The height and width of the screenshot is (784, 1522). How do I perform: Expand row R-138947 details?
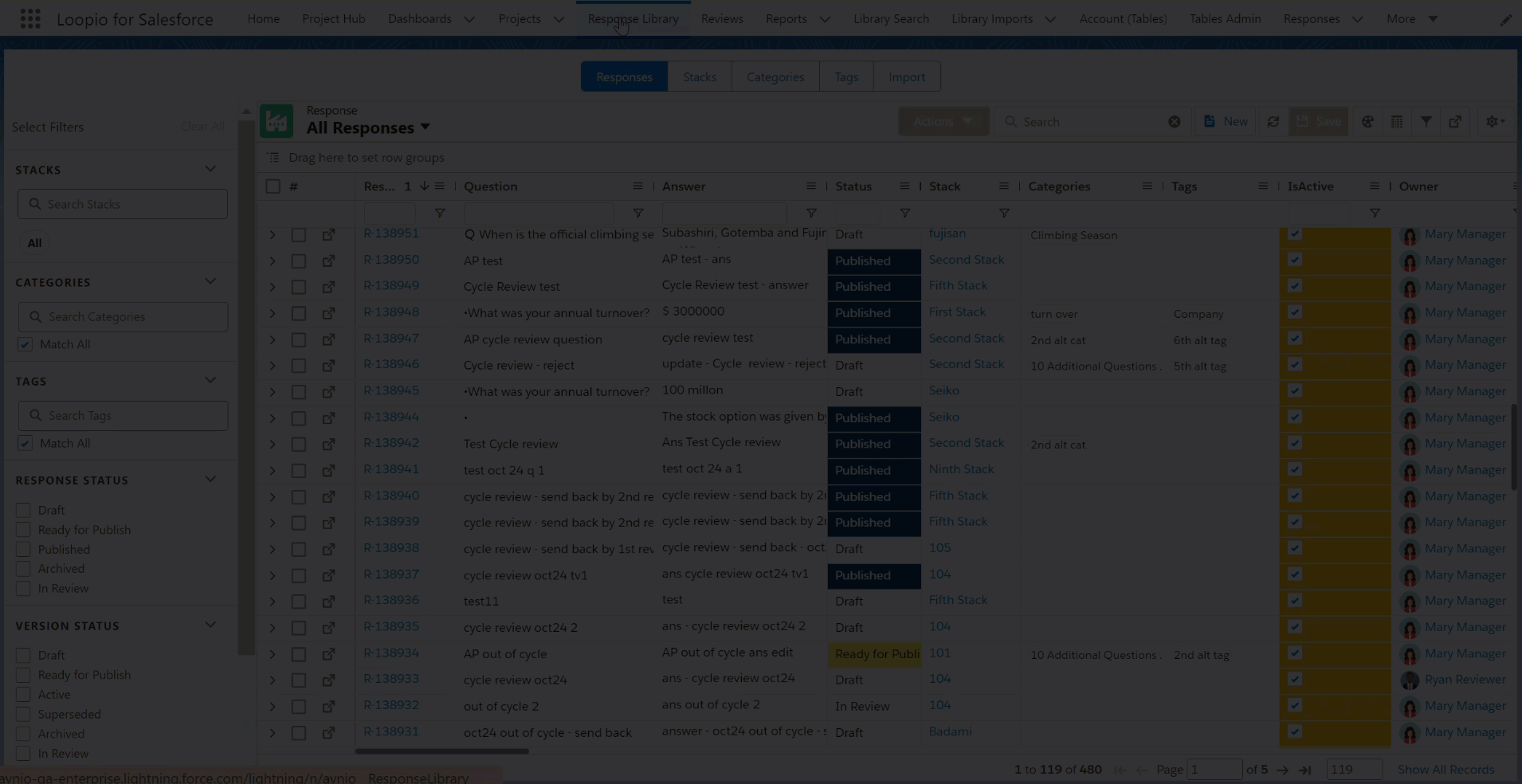tap(273, 339)
